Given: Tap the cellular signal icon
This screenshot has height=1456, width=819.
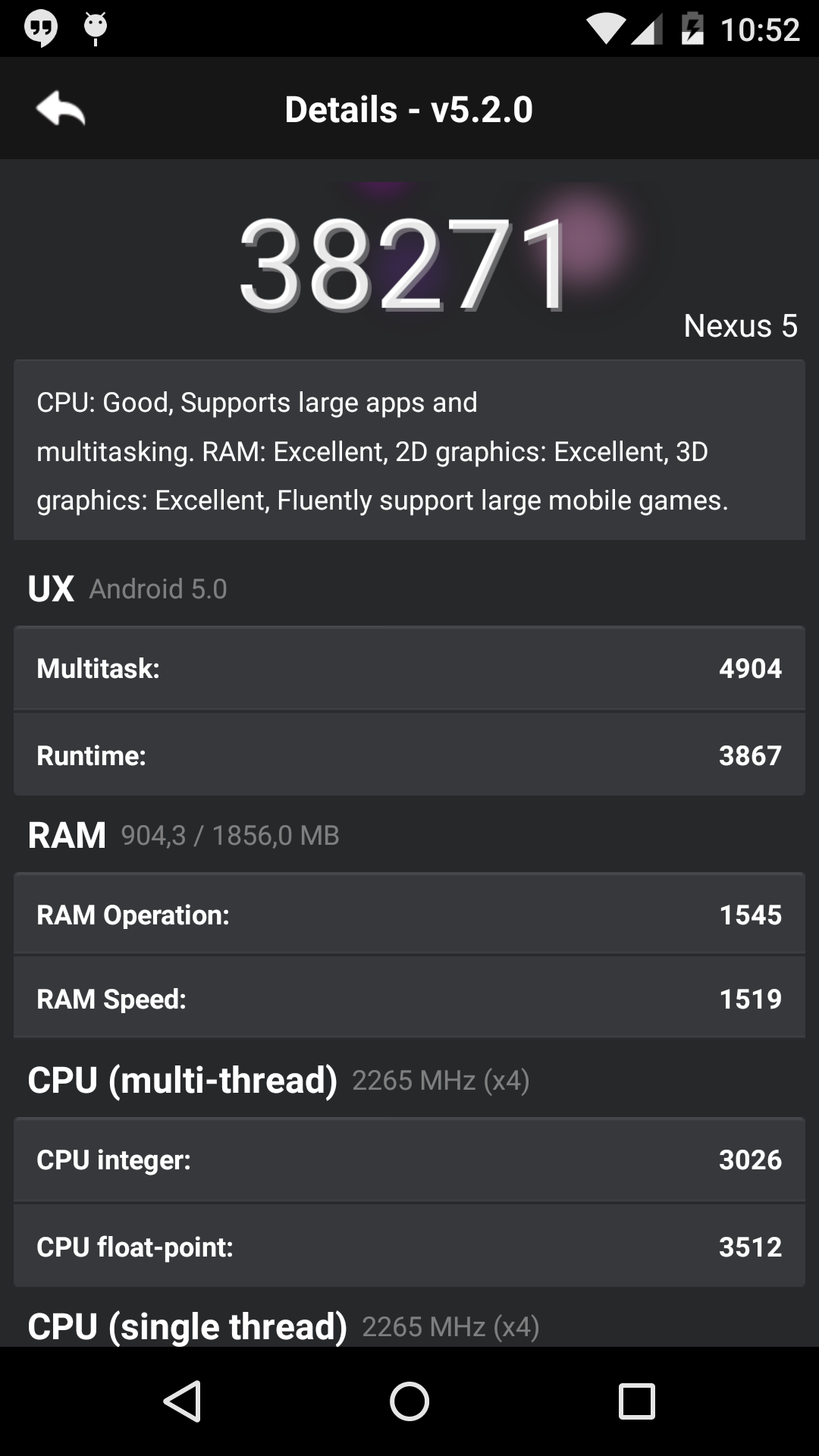Looking at the screenshot, I should (x=647, y=30).
